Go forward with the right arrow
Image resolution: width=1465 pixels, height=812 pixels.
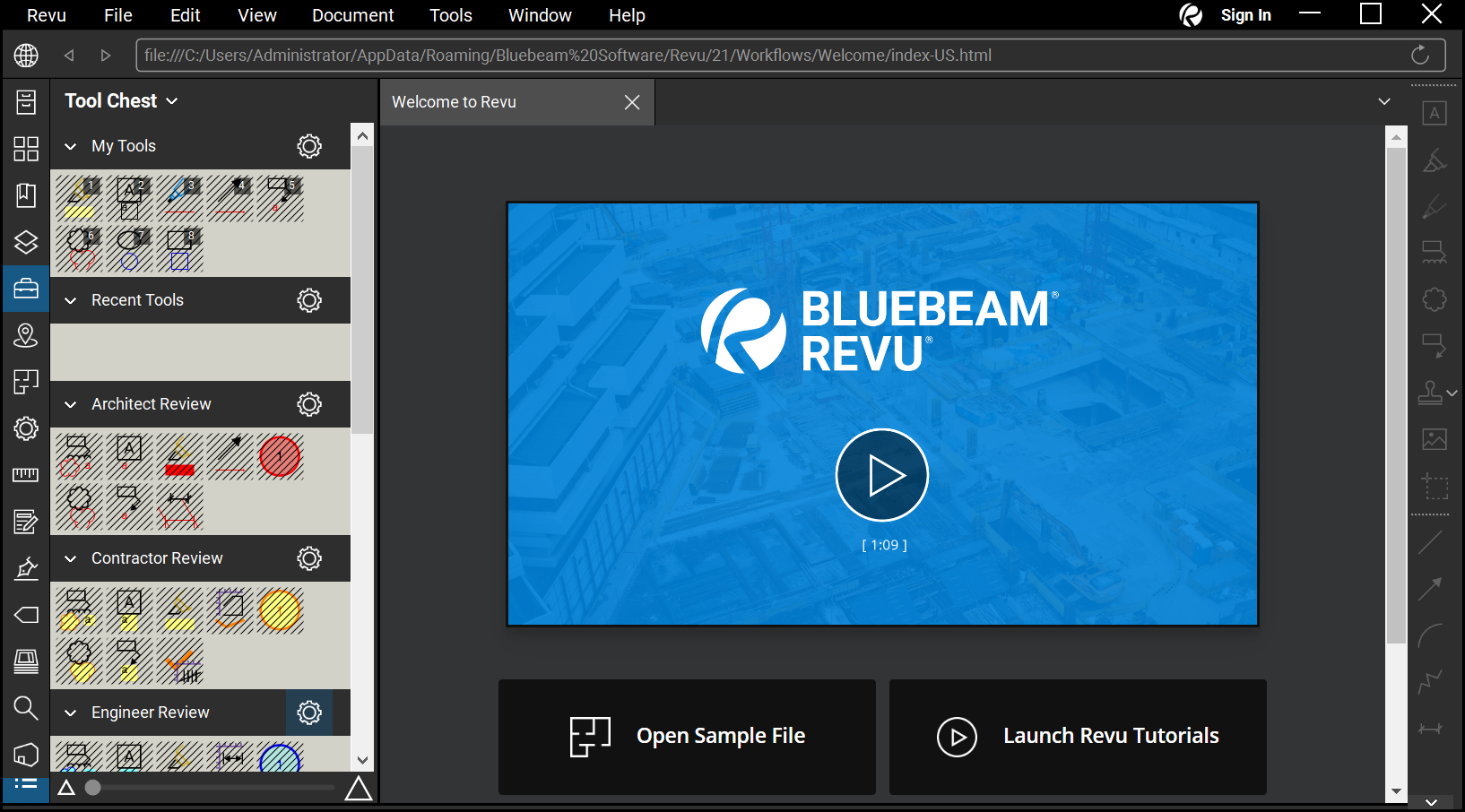coord(106,55)
